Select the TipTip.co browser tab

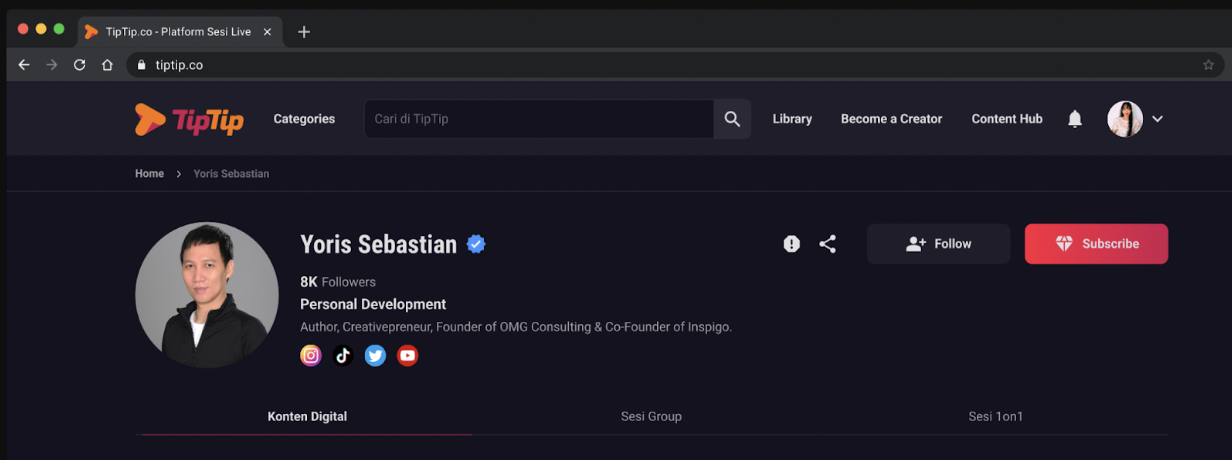179,32
